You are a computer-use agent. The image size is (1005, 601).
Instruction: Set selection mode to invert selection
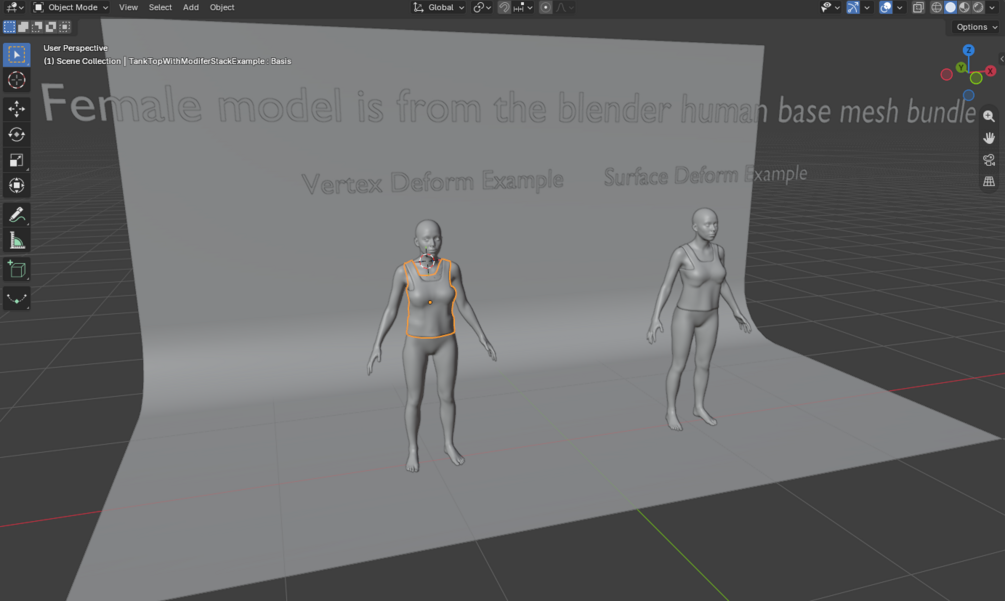click(x=51, y=27)
